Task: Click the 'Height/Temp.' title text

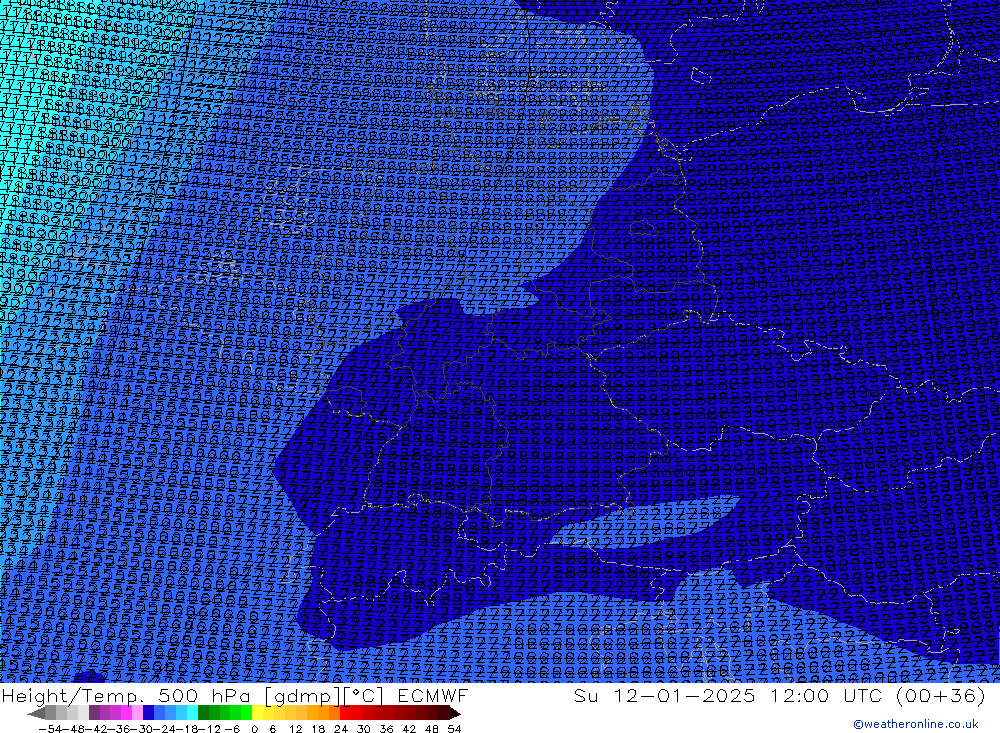Action: (x=75, y=695)
